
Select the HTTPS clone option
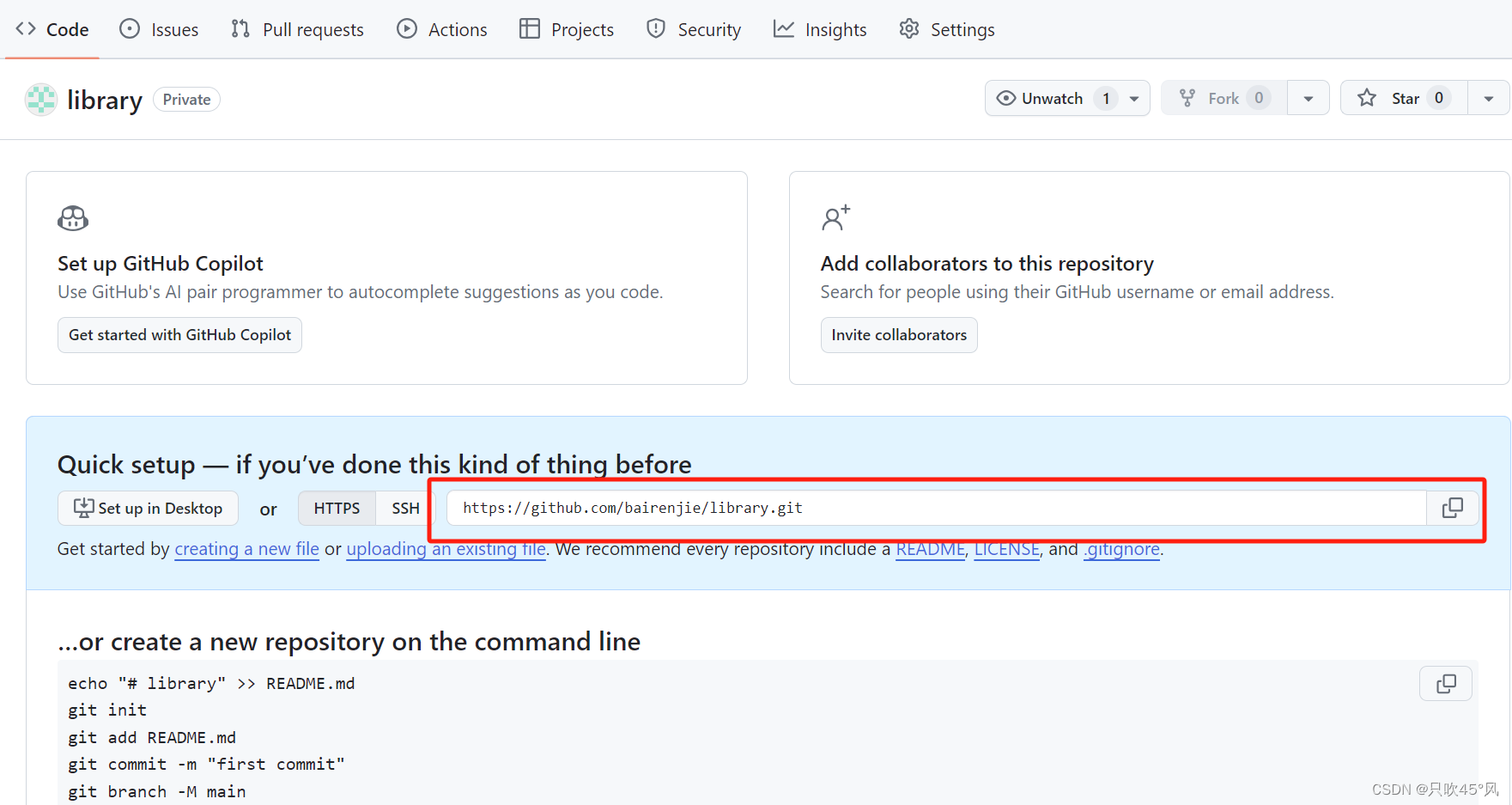[x=337, y=509]
